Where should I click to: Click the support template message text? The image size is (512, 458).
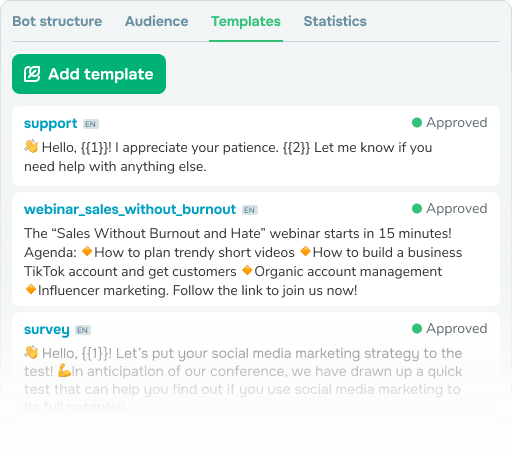228,157
